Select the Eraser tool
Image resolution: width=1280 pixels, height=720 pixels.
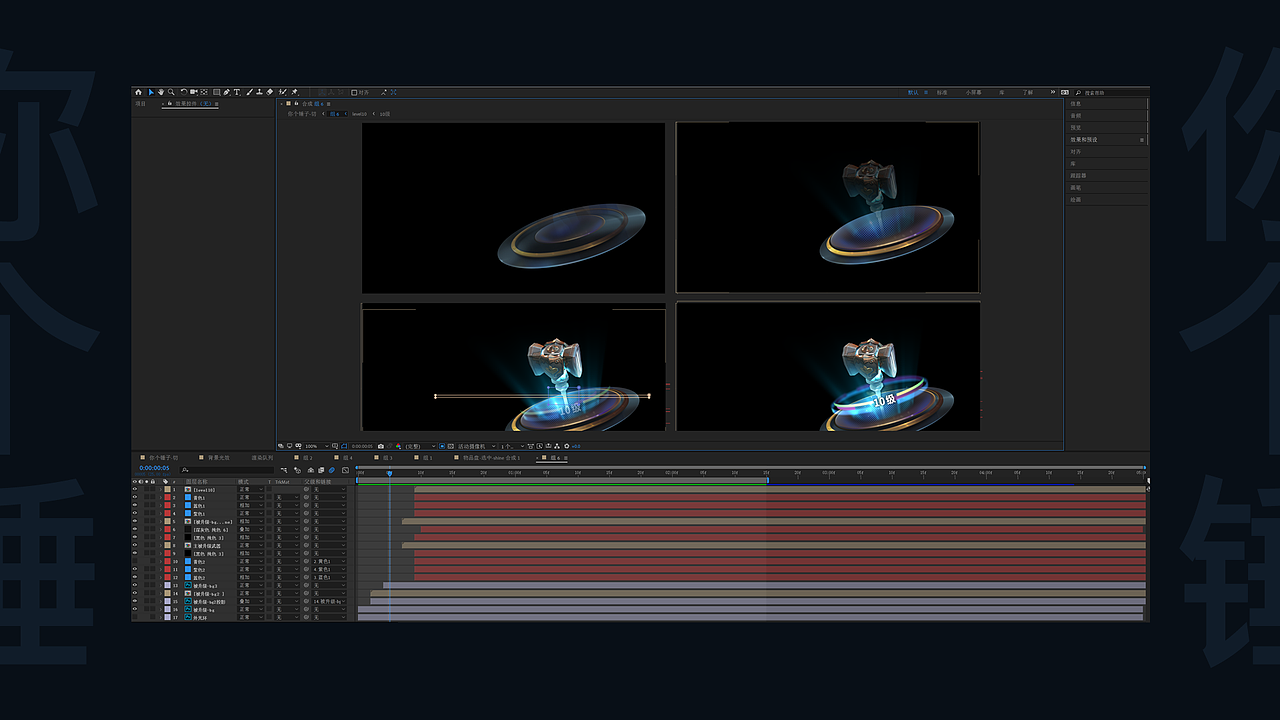pos(271,92)
